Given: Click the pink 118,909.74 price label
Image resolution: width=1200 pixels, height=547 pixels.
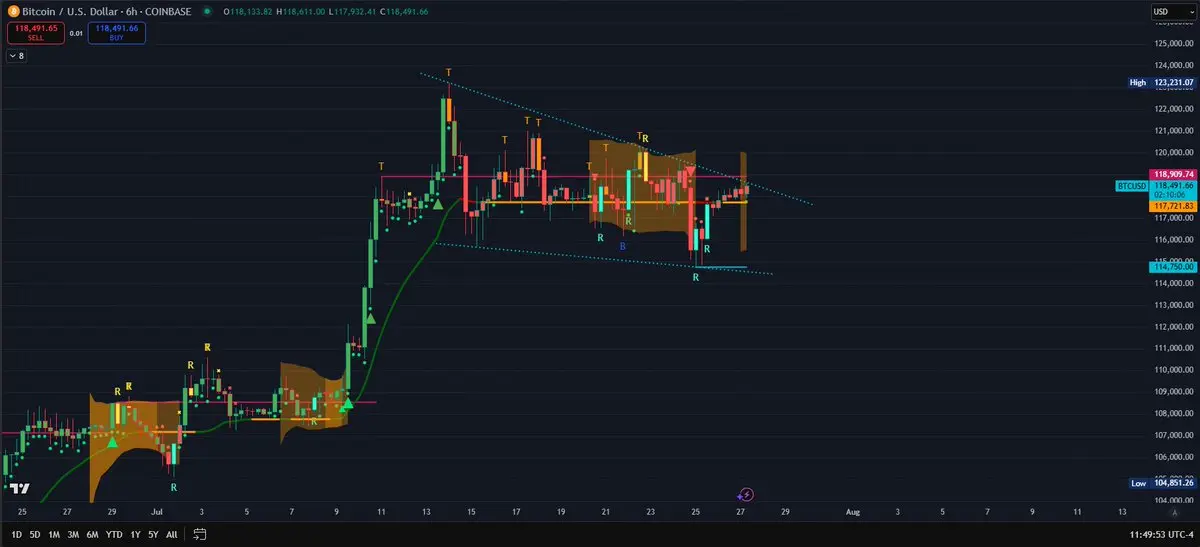Looking at the screenshot, I should (1173, 174).
